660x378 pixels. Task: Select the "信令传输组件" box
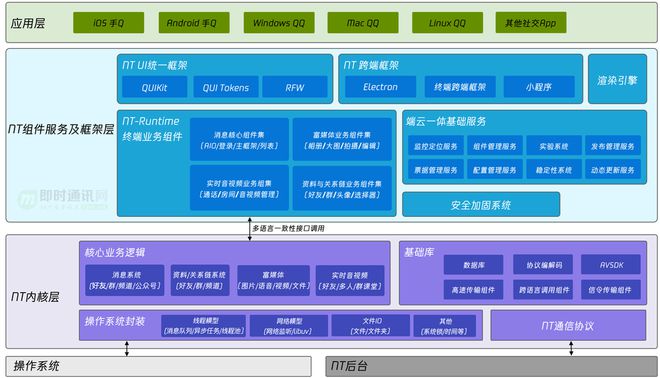coord(611,290)
